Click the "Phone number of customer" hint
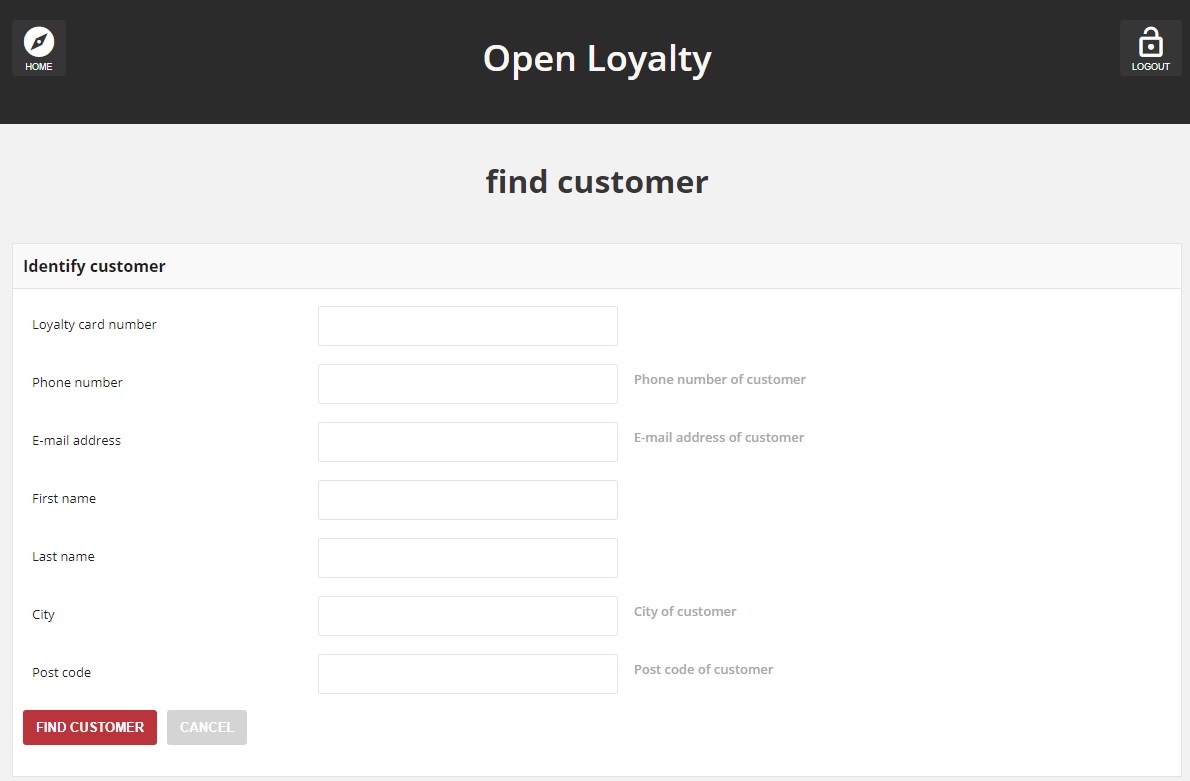Viewport: 1190px width, 781px height. point(719,379)
